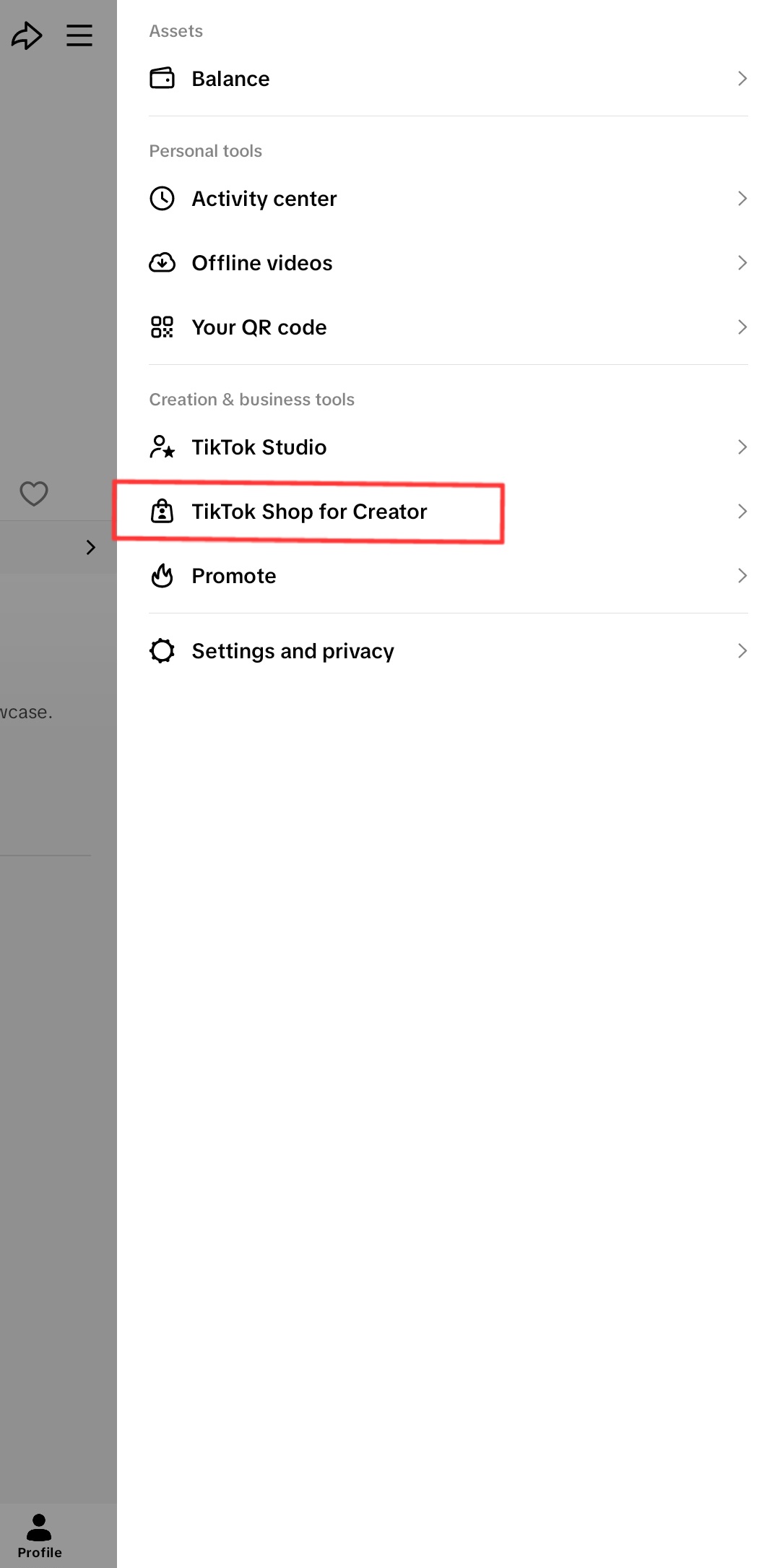This screenshot has height=1568, width=780.
Task: Expand Activity center chevron
Action: pos(742,198)
